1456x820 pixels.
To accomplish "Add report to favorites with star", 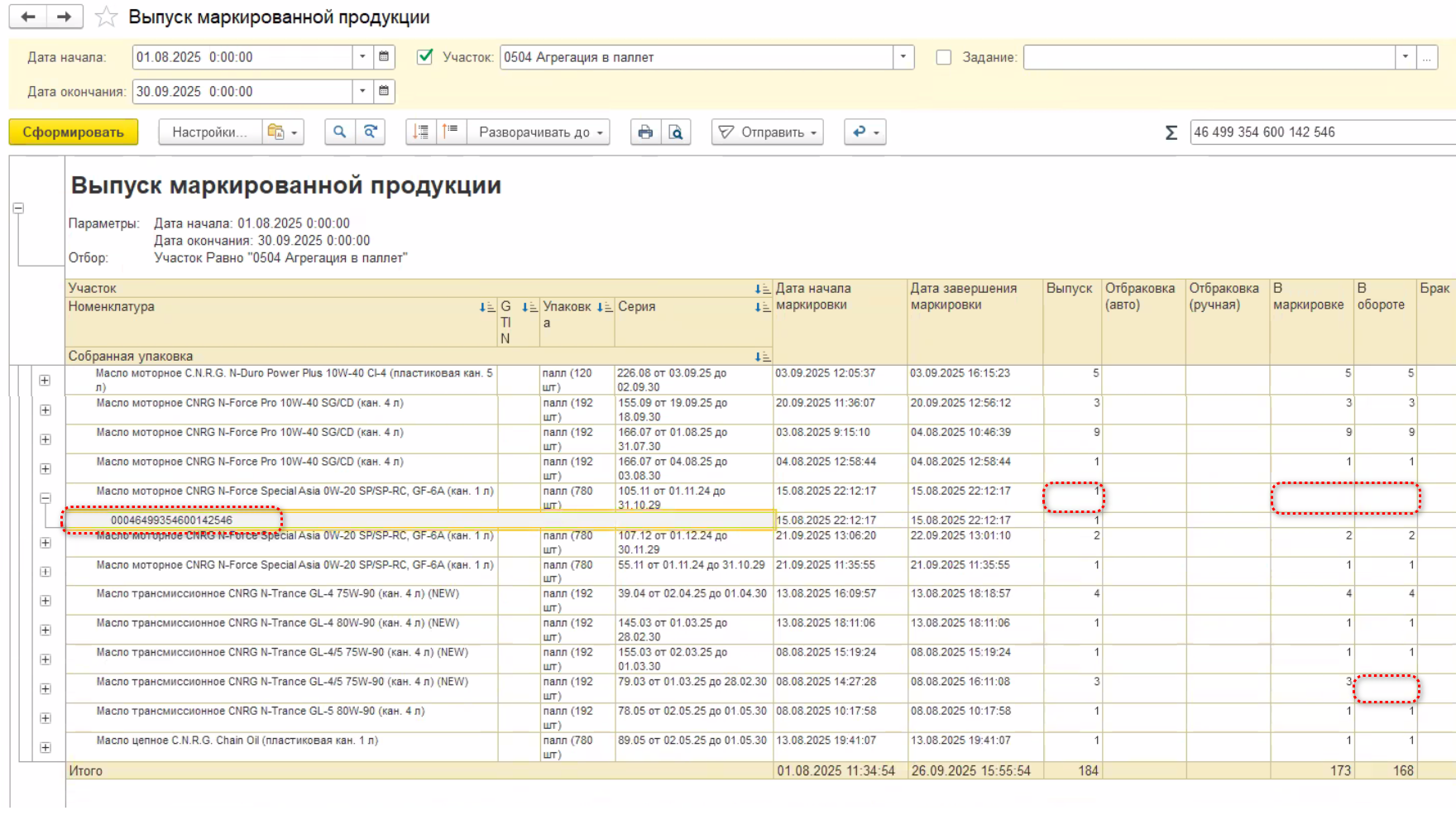I will point(106,17).
